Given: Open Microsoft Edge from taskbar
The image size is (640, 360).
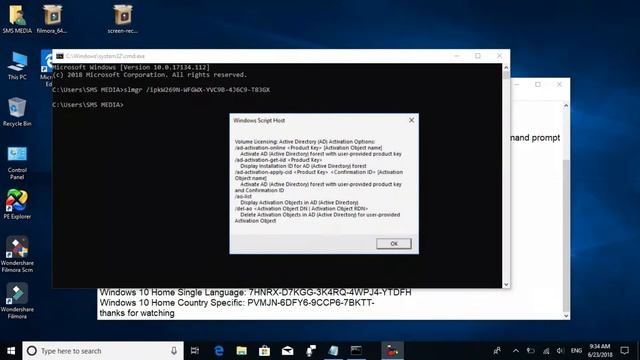Looking at the screenshot, I should 219,351.
